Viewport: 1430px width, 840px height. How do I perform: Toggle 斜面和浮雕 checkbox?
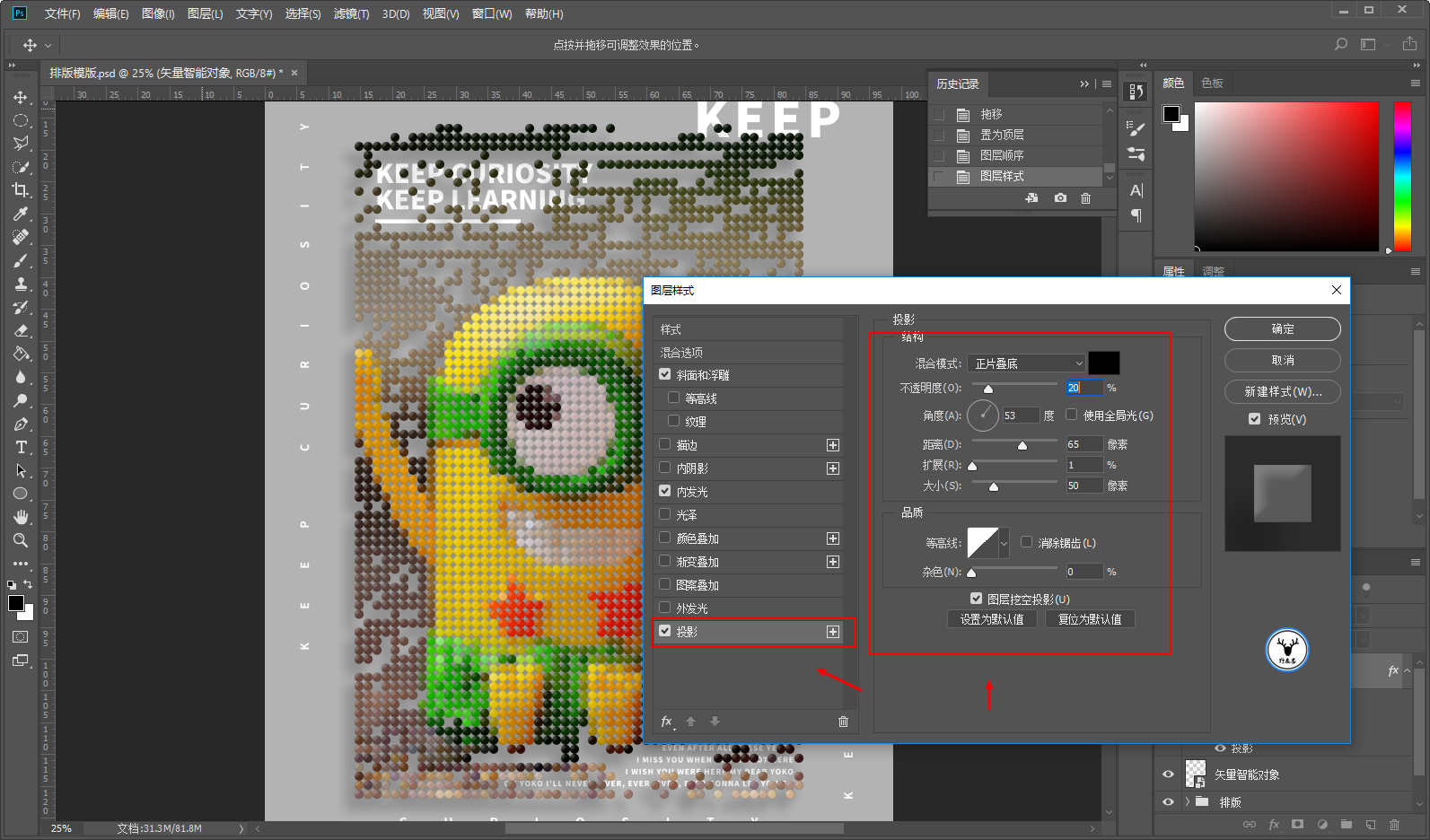point(665,374)
